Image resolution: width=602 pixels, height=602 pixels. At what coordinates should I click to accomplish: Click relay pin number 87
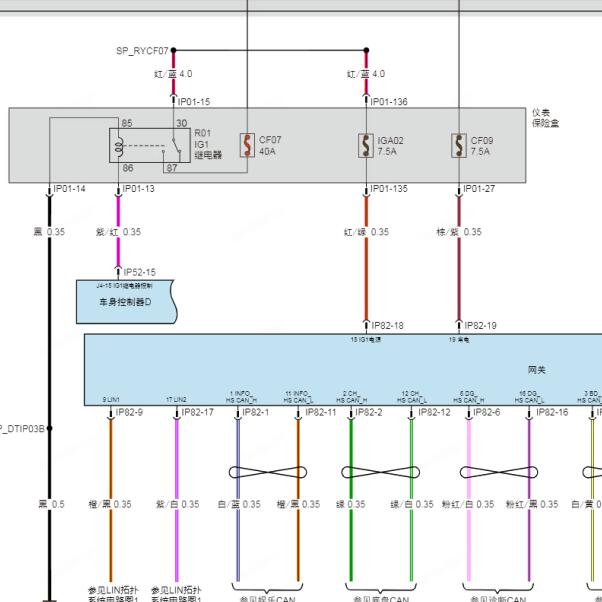(172, 168)
